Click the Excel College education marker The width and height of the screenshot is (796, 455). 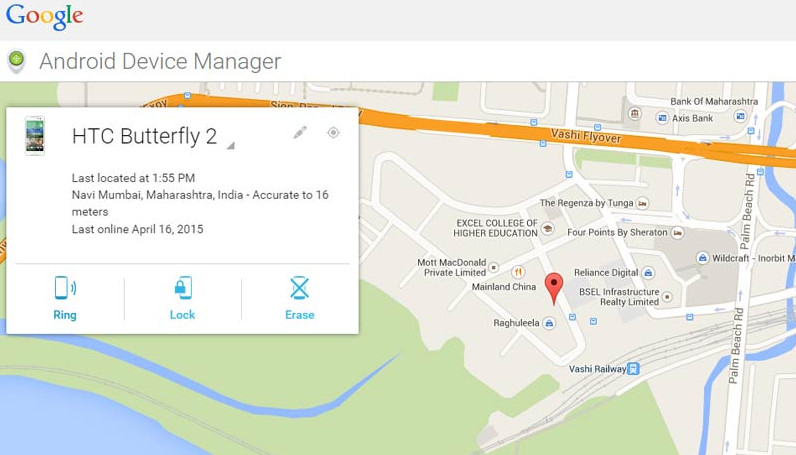tap(547, 228)
